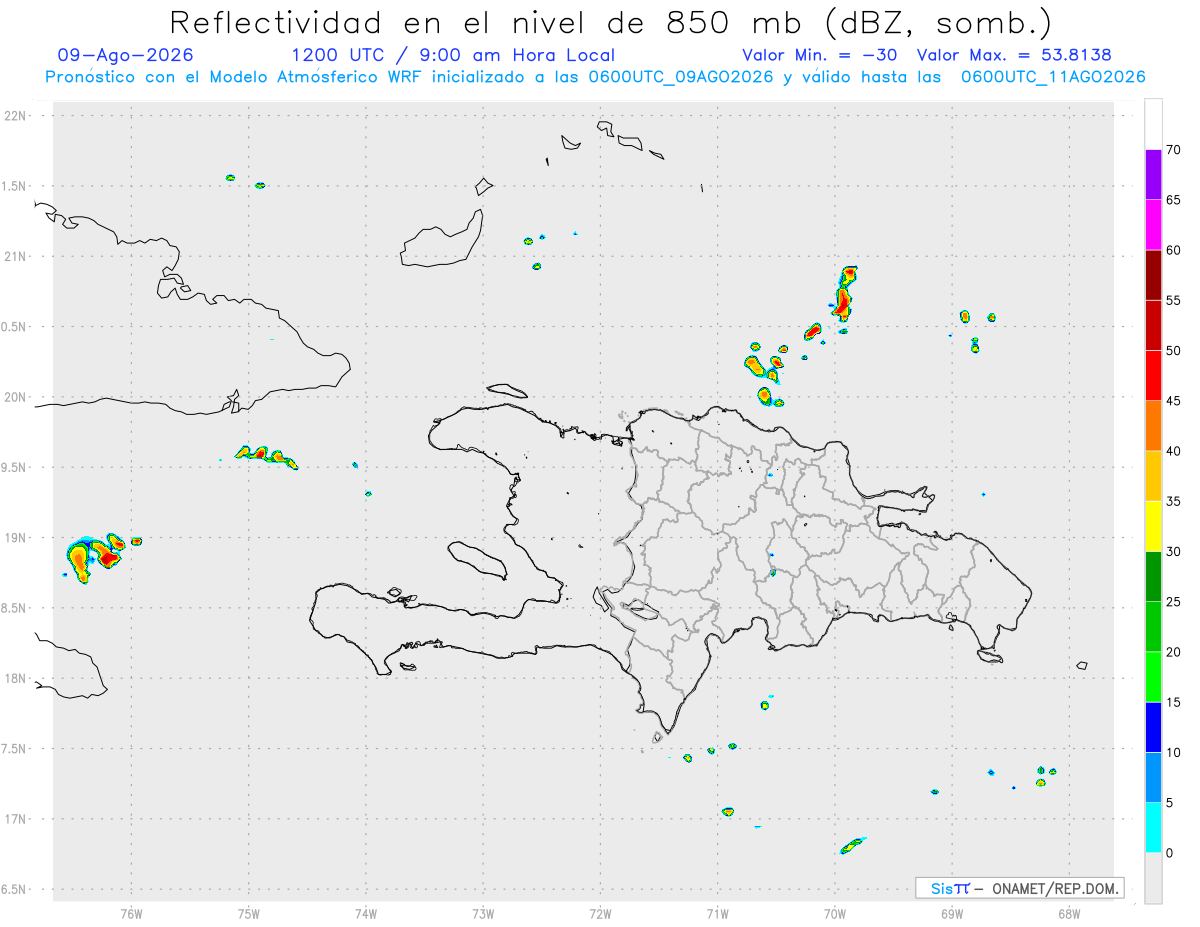This screenshot has width=1200, height=927.
Task: Click the '70' value on the colorbar scale
Action: tap(1174, 150)
